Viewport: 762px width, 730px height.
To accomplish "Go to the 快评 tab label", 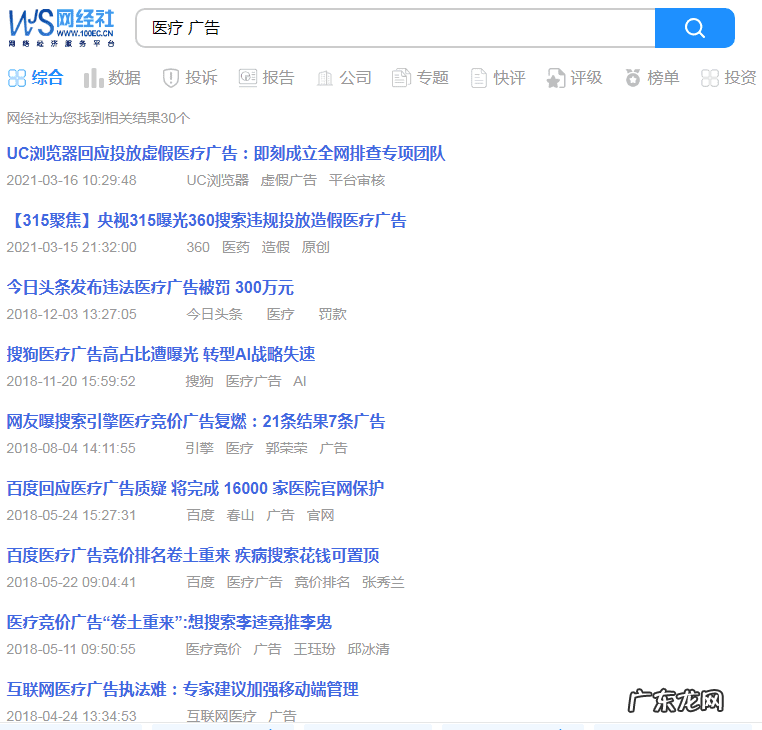I will click(509, 78).
